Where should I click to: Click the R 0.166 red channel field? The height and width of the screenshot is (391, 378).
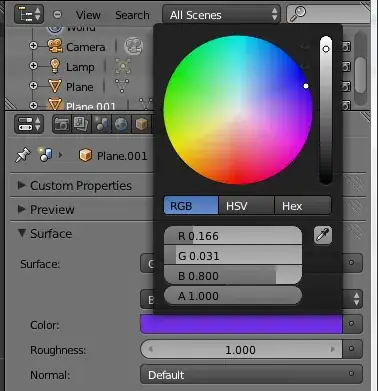pos(233,236)
